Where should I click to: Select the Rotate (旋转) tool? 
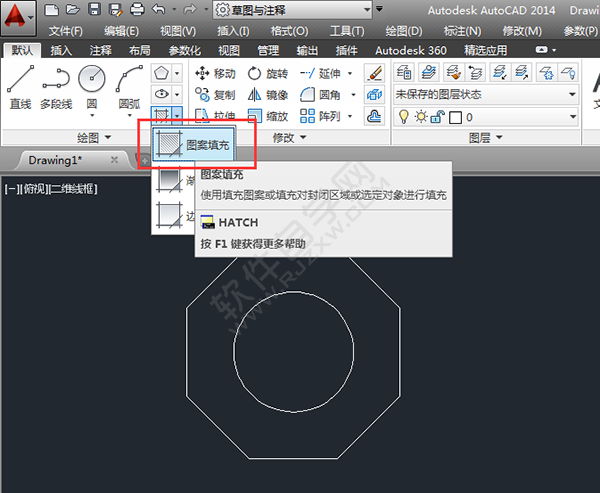[267, 73]
